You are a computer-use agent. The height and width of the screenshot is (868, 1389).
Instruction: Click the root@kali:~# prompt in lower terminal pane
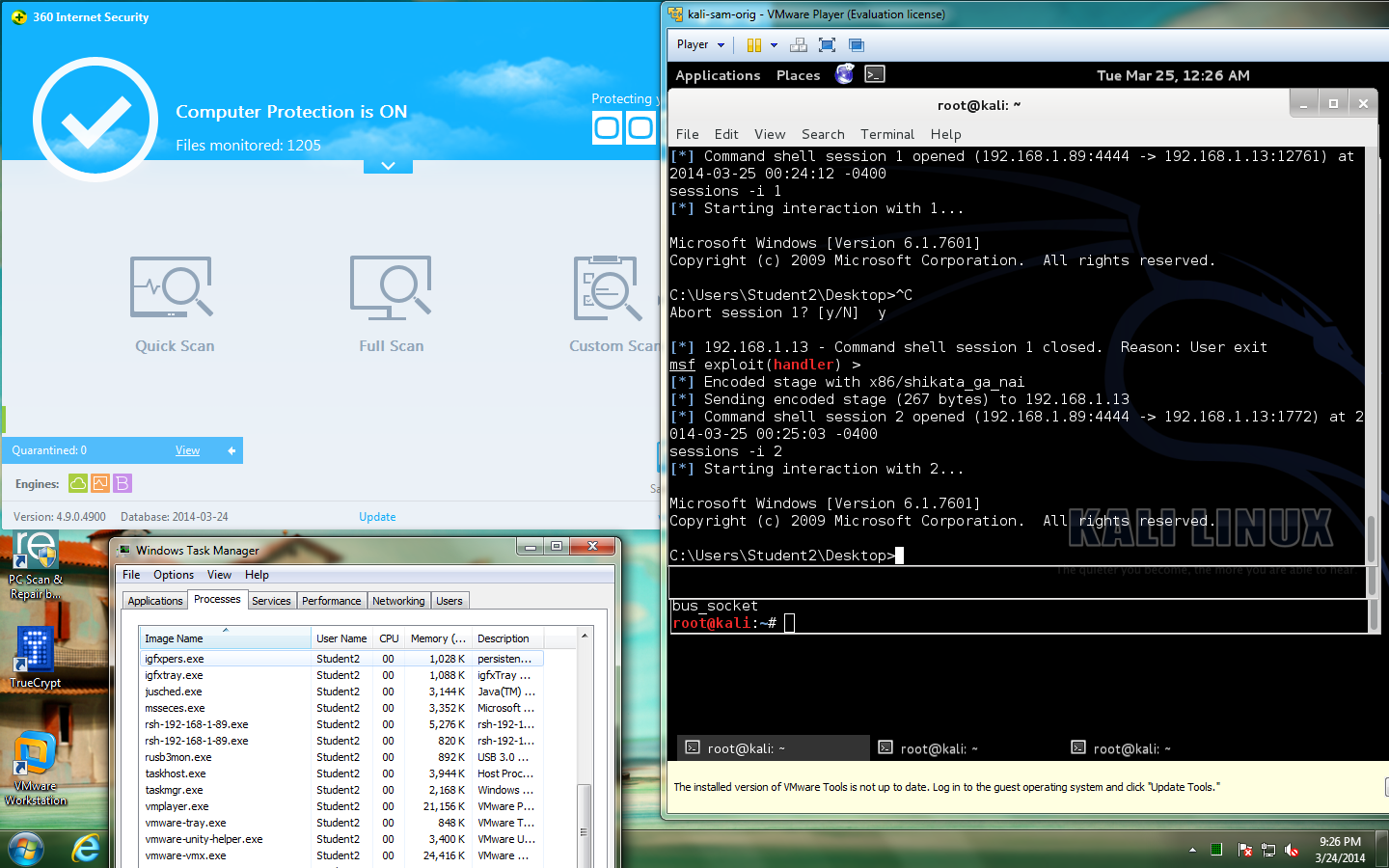(724, 623)
